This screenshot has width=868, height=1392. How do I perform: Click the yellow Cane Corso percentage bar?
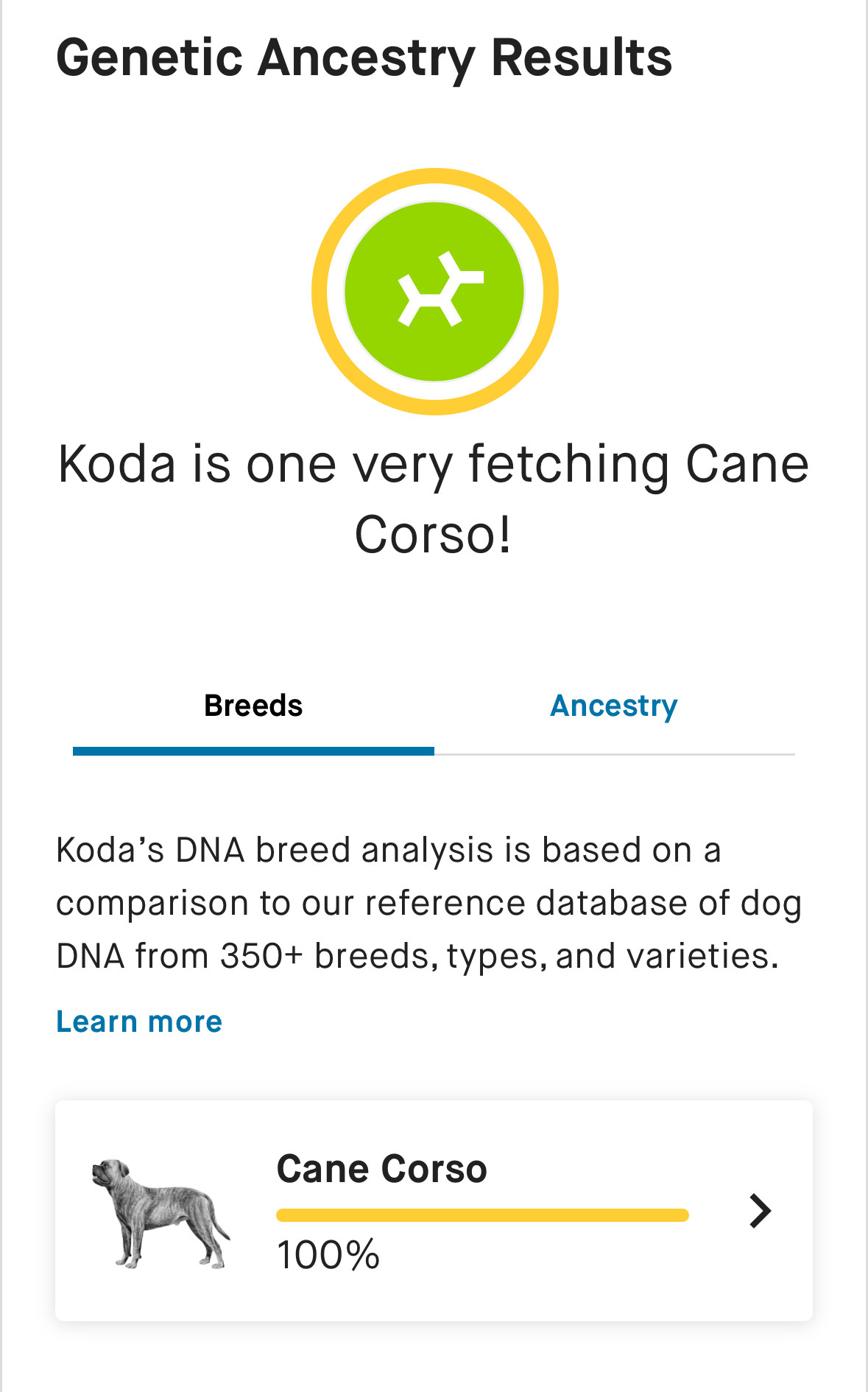pos(482,1215)
